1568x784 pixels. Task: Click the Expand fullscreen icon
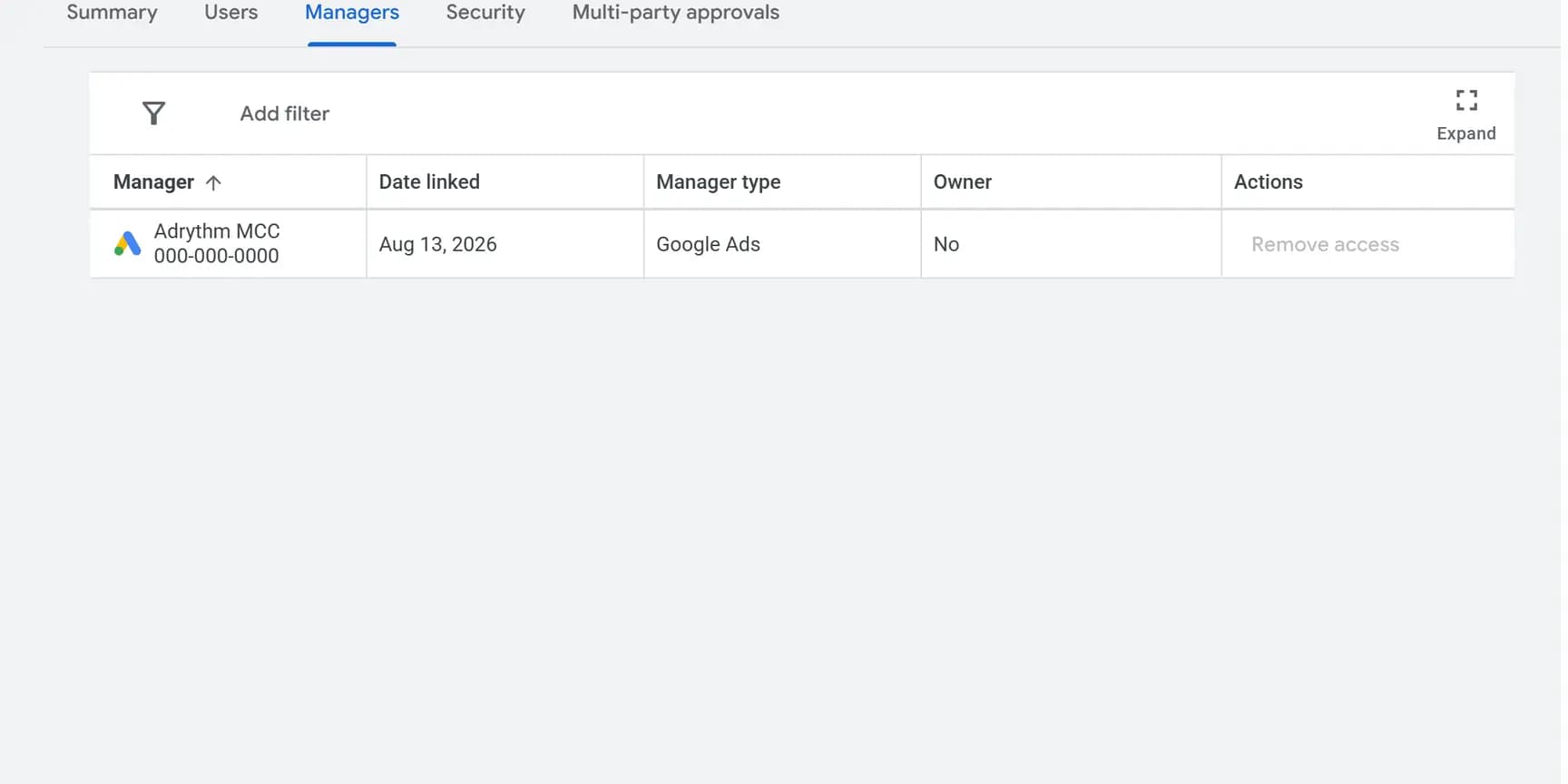point(1466,100)
